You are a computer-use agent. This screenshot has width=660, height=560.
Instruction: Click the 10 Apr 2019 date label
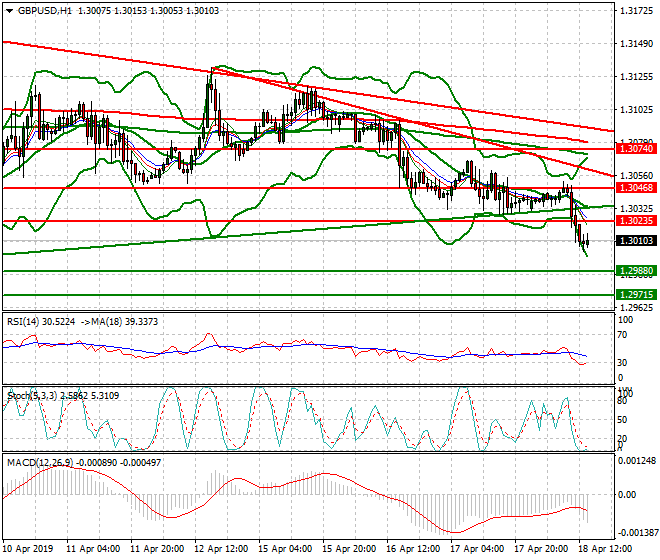(x=28, y=549)
